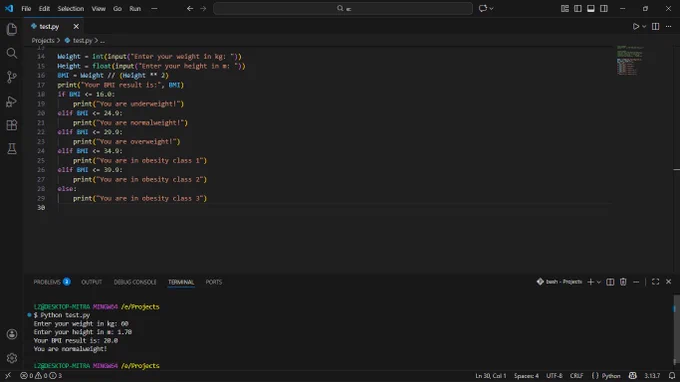
Task: Open the Edit menu
Action: point(44,8)
